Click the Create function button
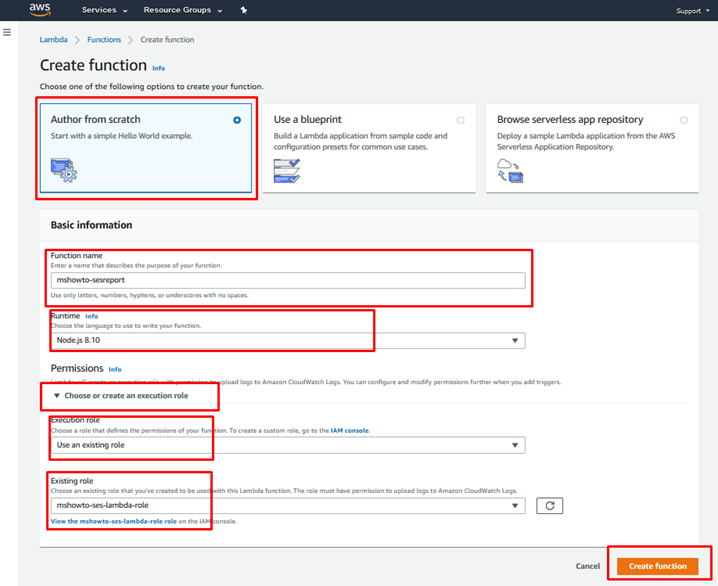This screenshot has width=718, height=586. [658, 566]
